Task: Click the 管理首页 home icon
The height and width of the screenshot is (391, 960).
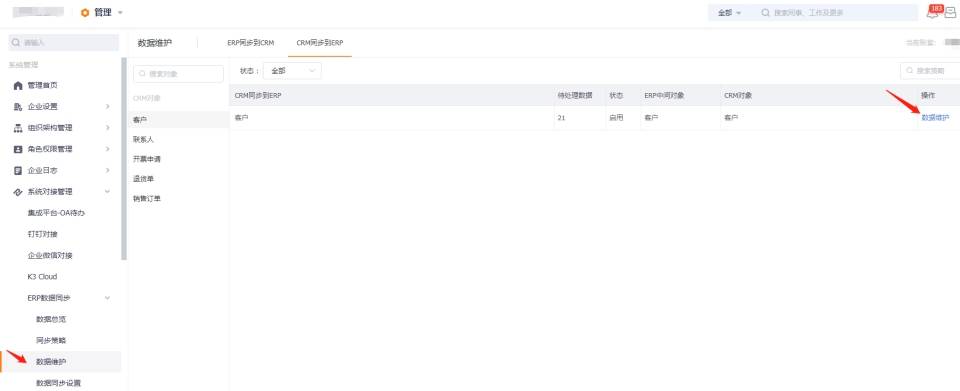Action: (x=18, y=86)
